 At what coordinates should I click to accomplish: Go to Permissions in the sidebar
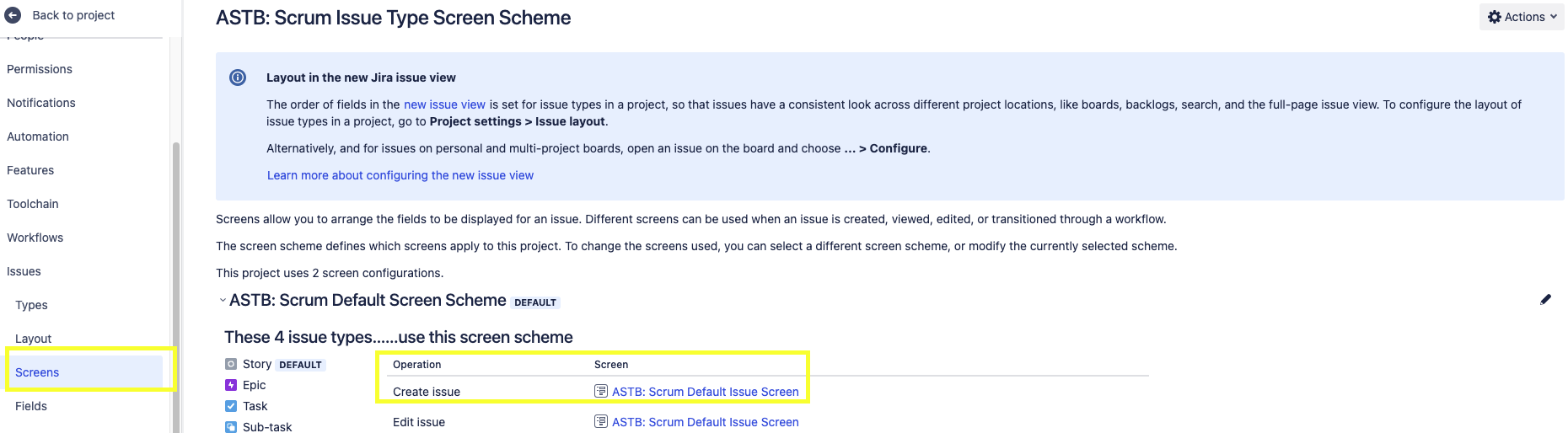40,69
